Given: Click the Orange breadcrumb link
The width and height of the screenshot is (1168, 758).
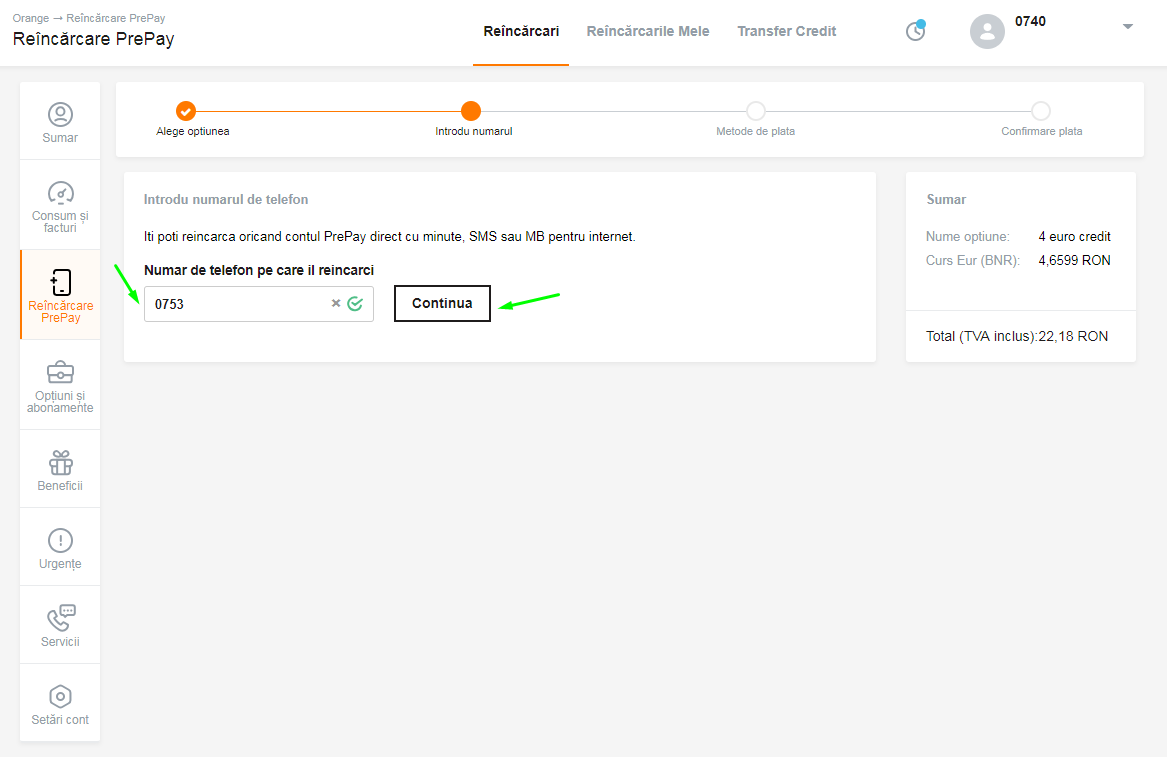Looking at the screenshot, I should tap(31, 18).
